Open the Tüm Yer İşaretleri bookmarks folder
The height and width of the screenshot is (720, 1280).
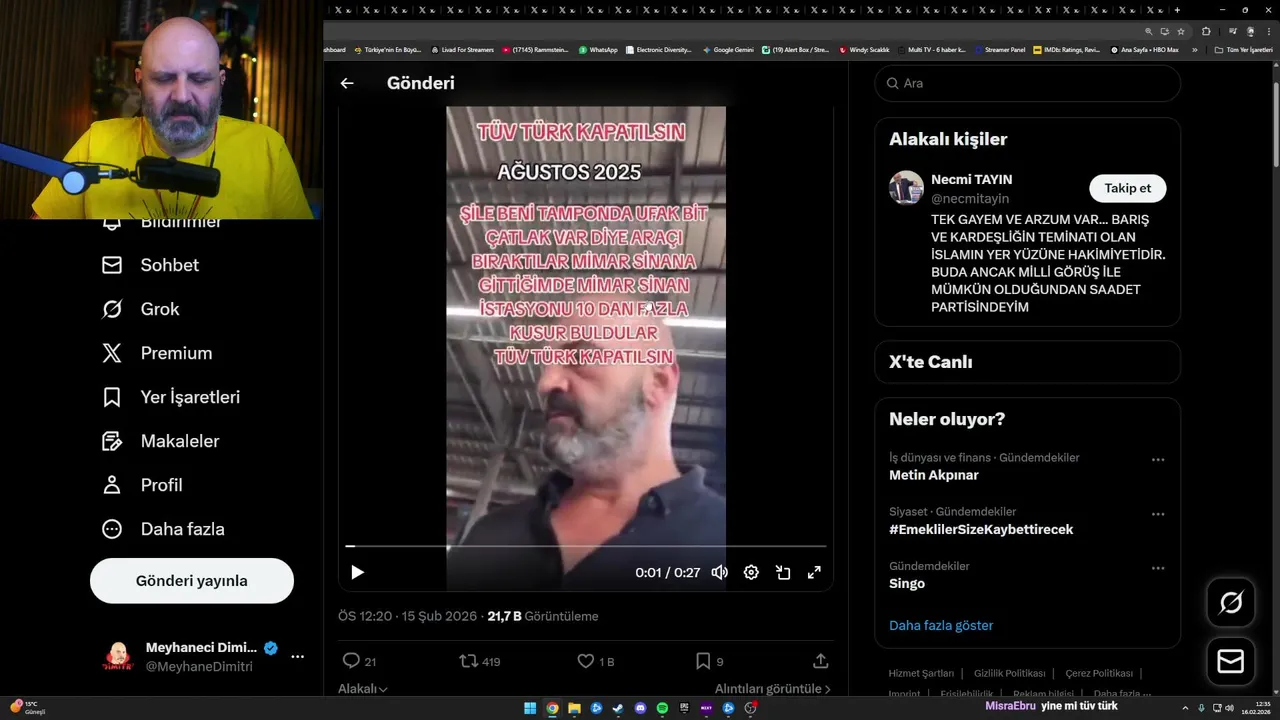click(x=1243, y=49)
